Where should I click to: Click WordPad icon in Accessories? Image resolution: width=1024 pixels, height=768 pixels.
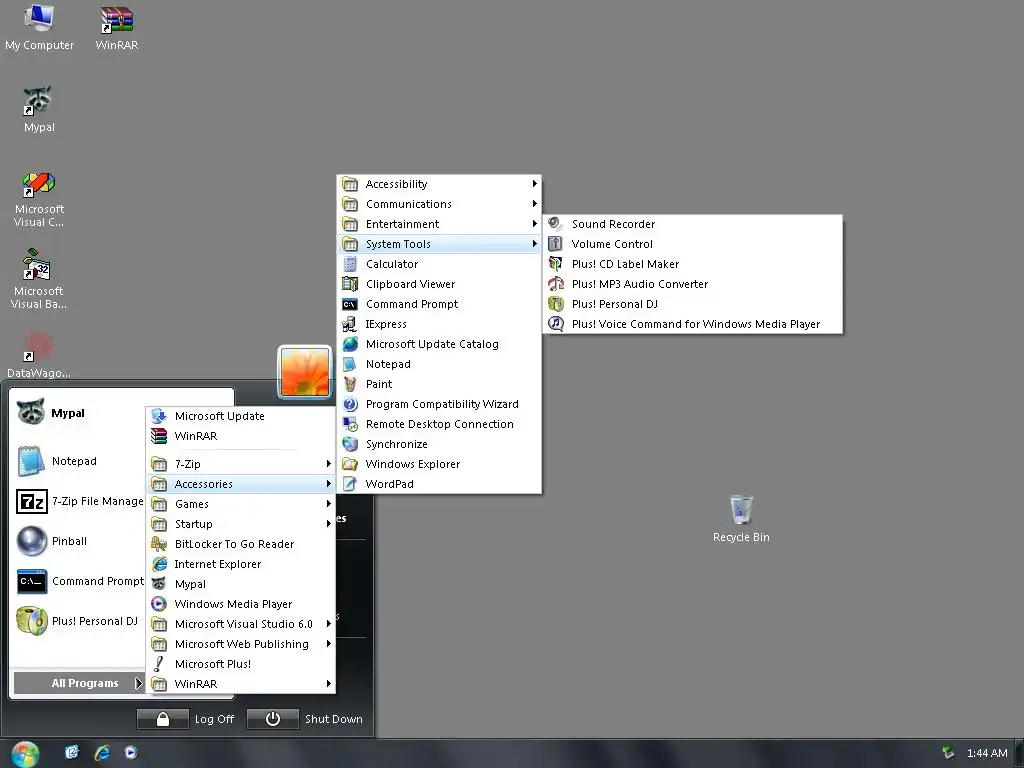[350, 484]
